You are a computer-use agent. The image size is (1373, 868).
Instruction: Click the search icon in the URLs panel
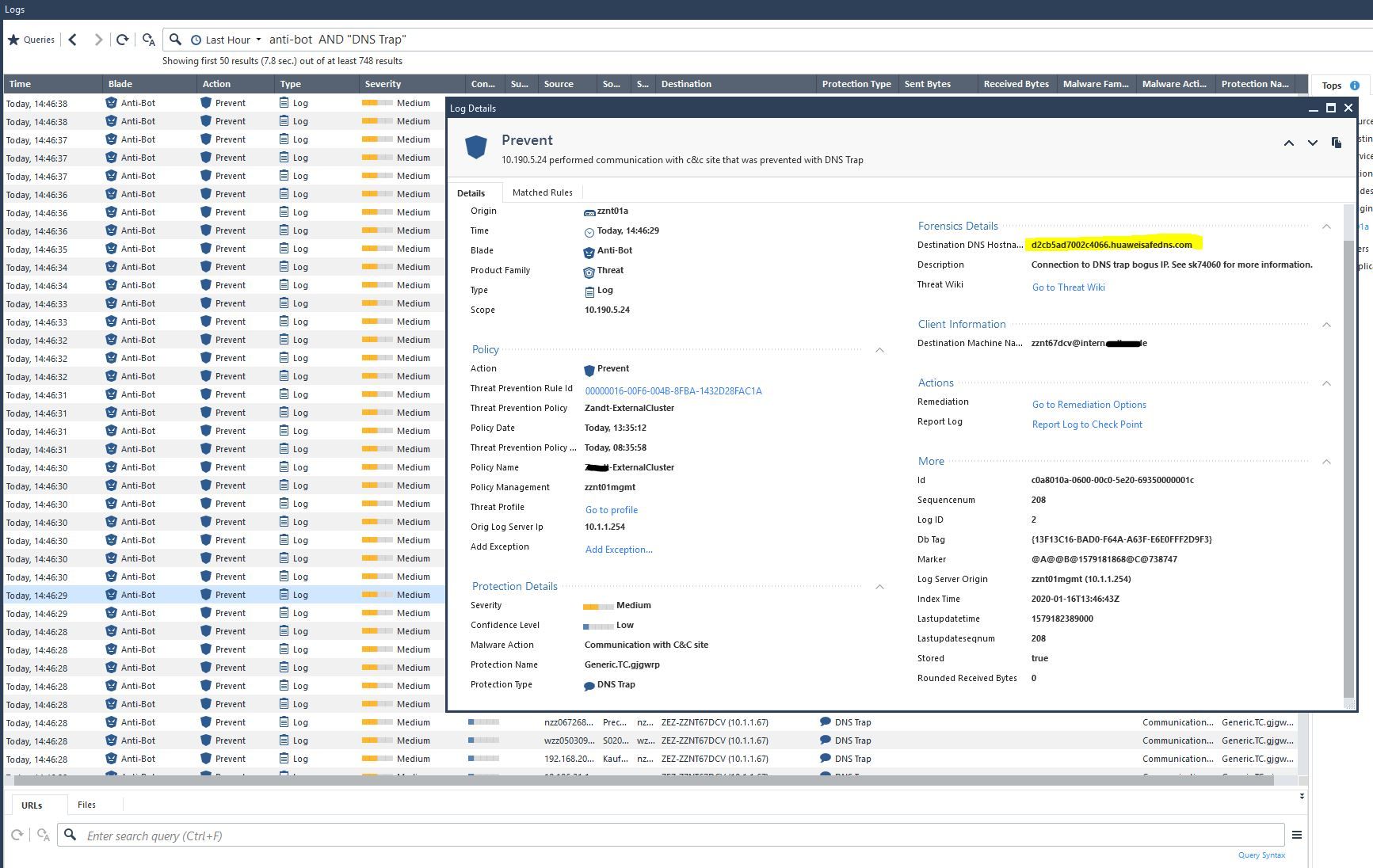[71, 836]
